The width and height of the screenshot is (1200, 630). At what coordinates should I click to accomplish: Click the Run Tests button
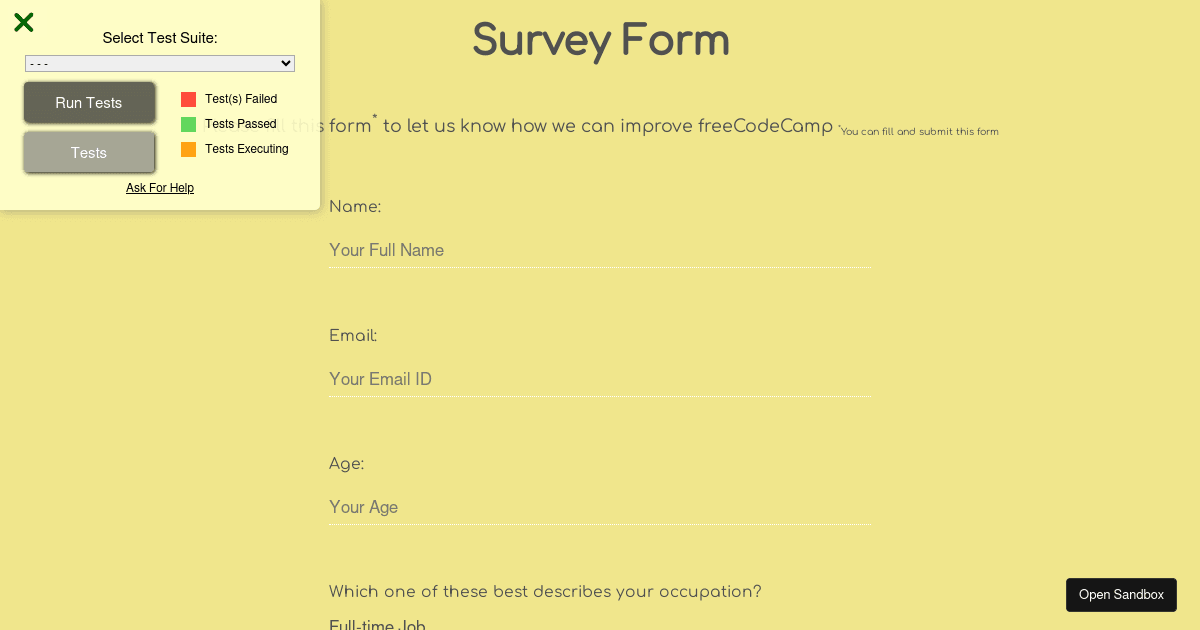(x=89, y=102)
